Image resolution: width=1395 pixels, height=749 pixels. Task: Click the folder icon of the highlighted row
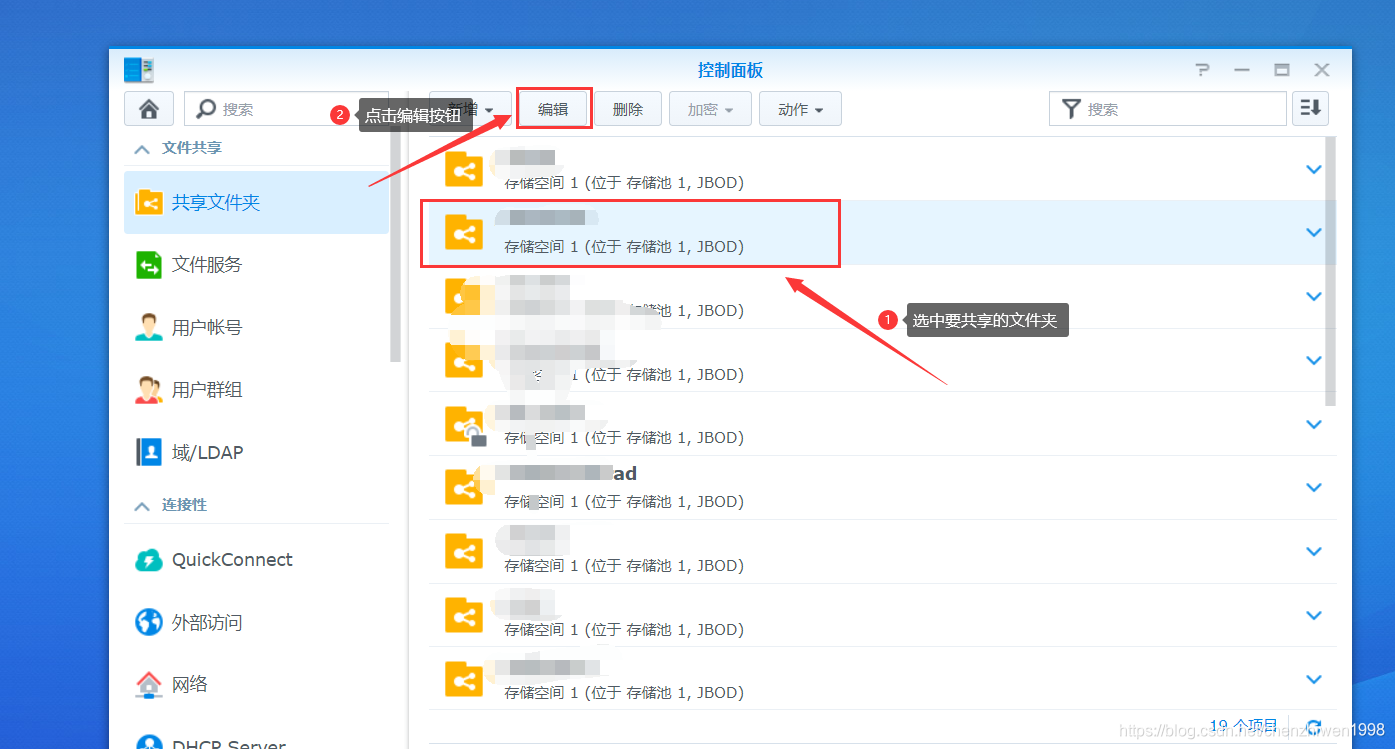[464, 233]
